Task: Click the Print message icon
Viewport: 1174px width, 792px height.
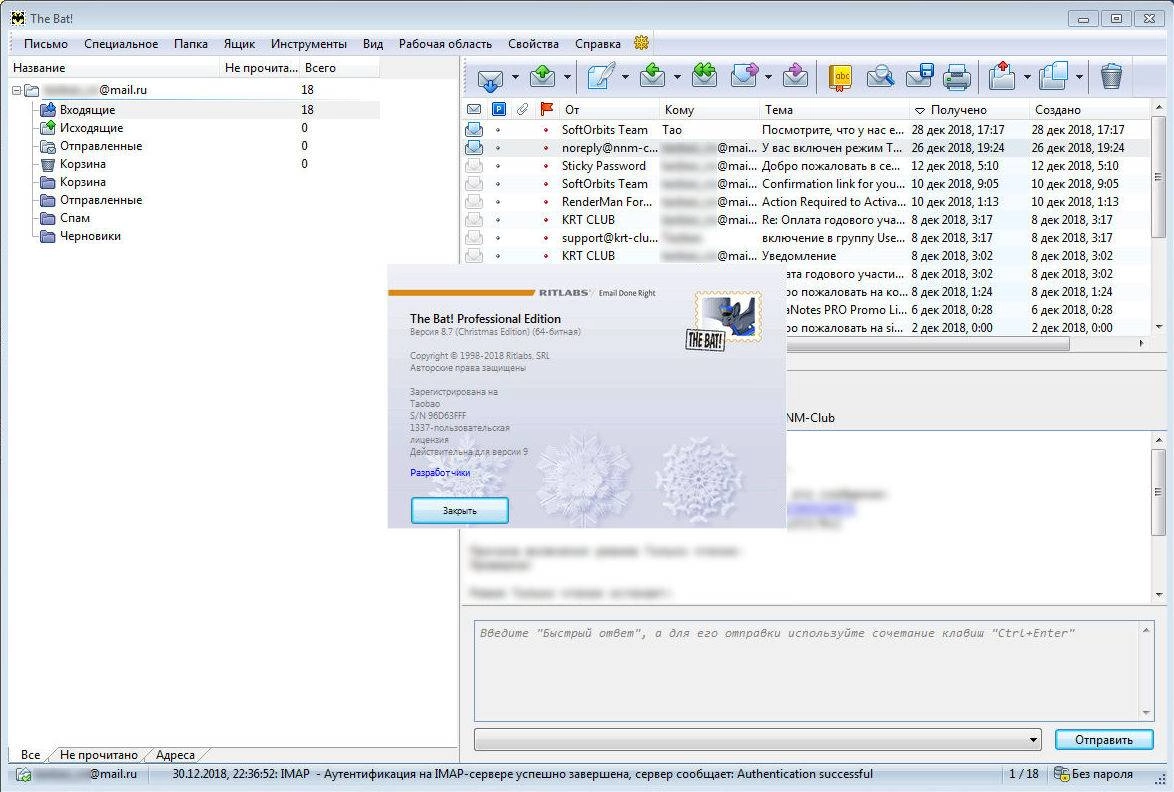Action: tap(957, 76)
